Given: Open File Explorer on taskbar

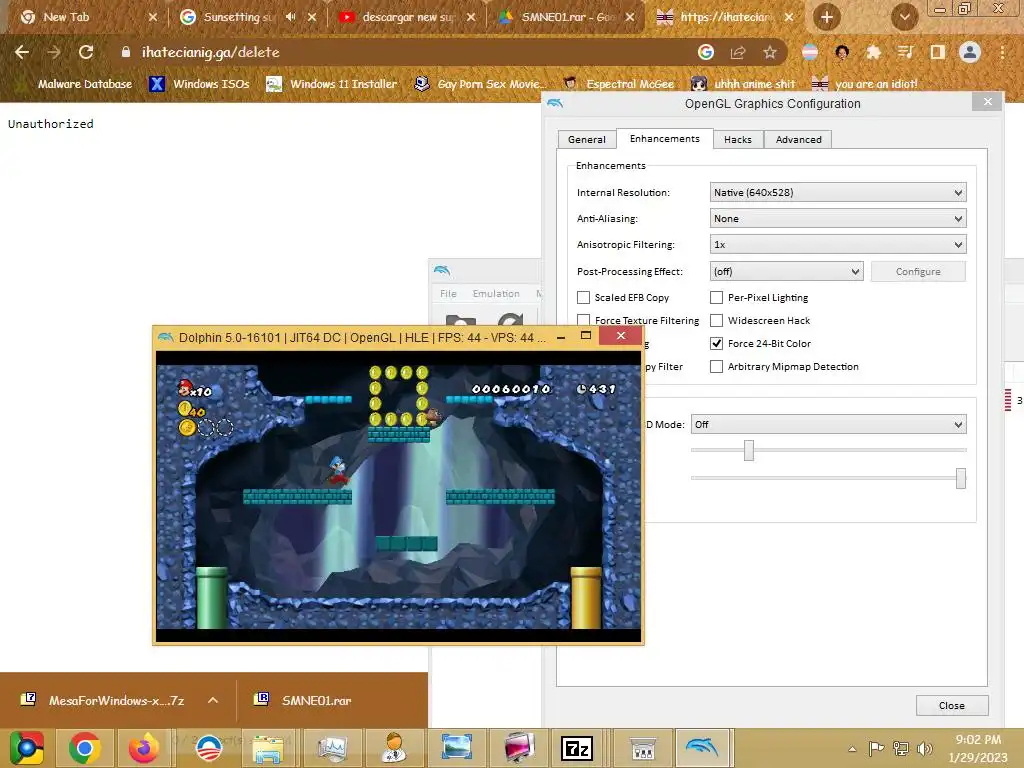Looking at the screenshot, I should tap(268, 748).
